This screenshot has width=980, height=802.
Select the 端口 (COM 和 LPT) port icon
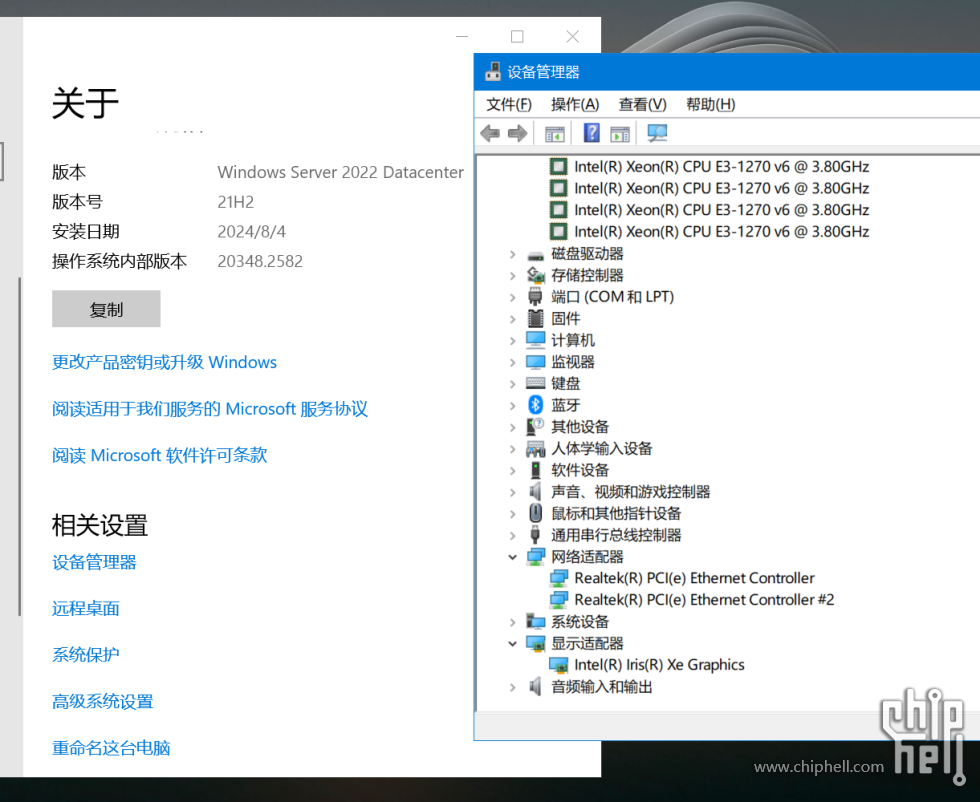pyautogui.click(x=536, y=296)
